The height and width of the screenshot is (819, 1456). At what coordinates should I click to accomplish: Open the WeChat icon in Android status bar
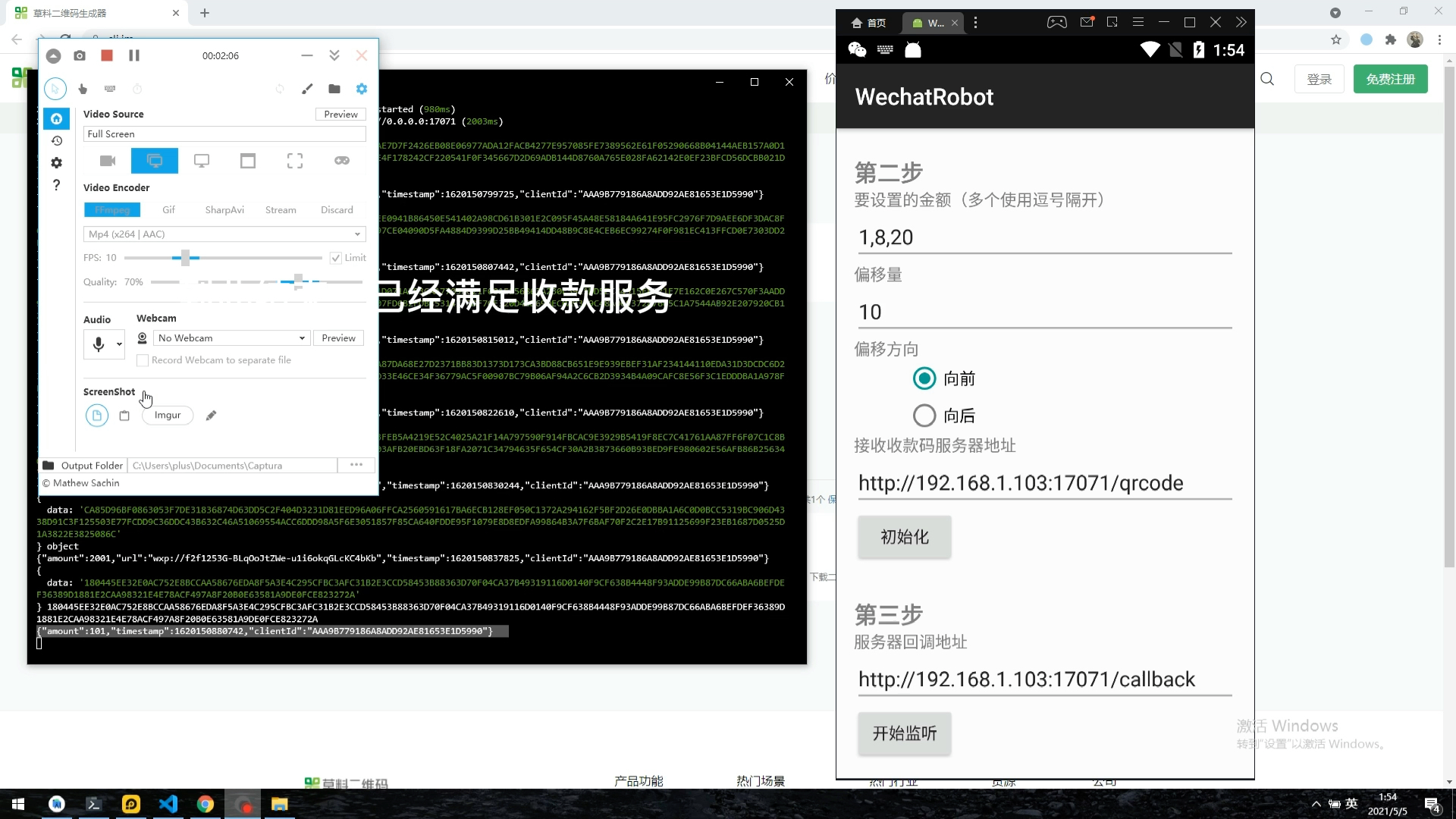(x=857, y=49)
